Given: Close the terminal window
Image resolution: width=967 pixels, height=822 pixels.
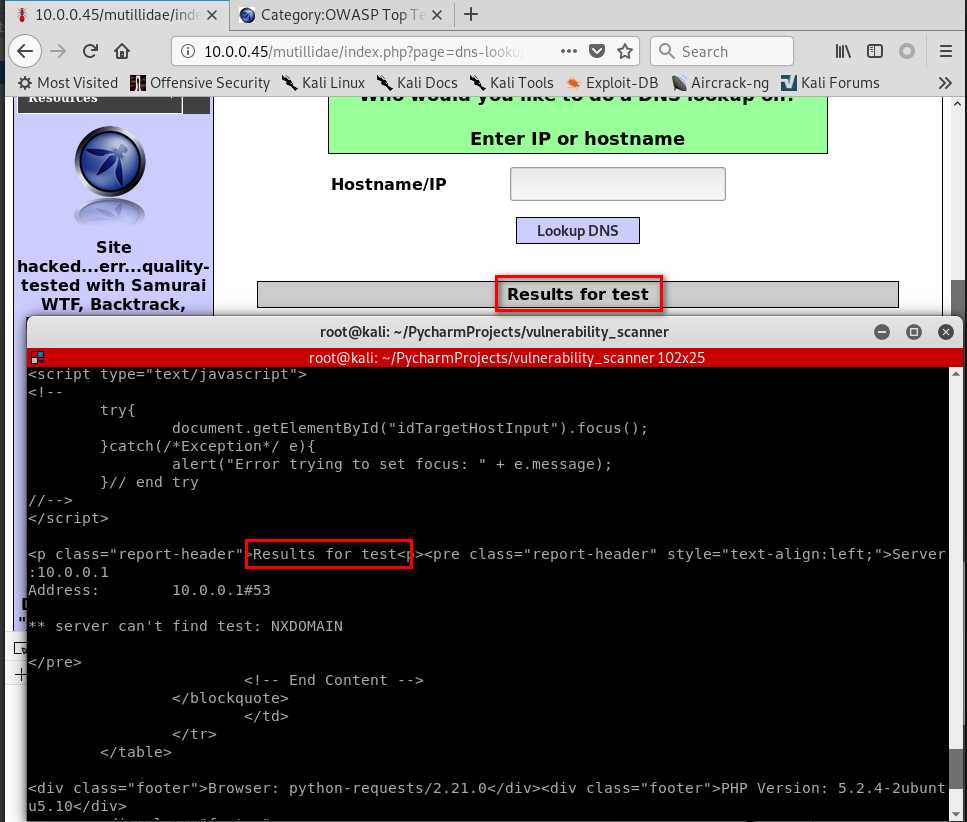Looking at the screenshot, I should click(945, 332).
